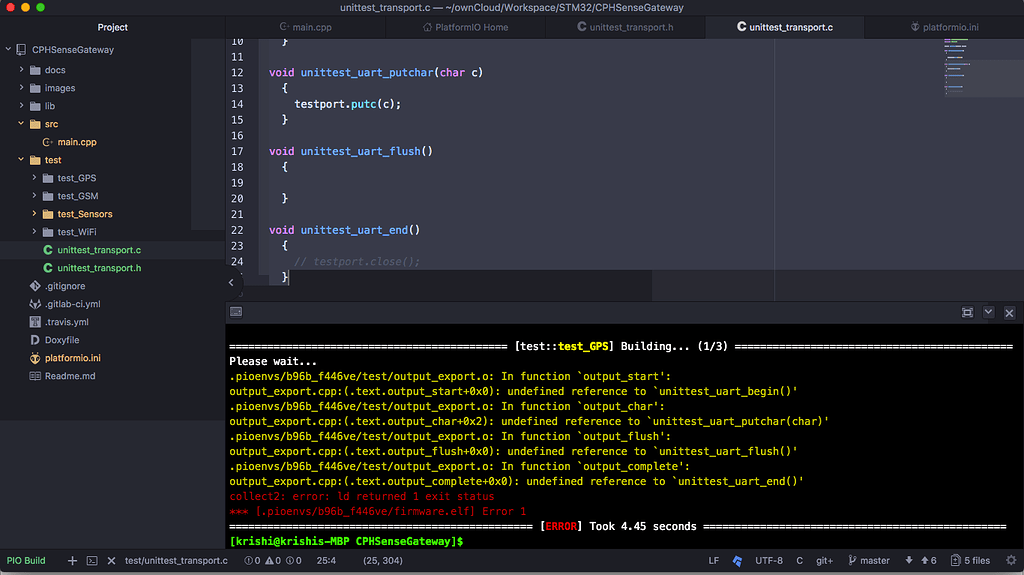Open the .gitignore file
Screen dimensions: 1024x575
click(65, 286)
